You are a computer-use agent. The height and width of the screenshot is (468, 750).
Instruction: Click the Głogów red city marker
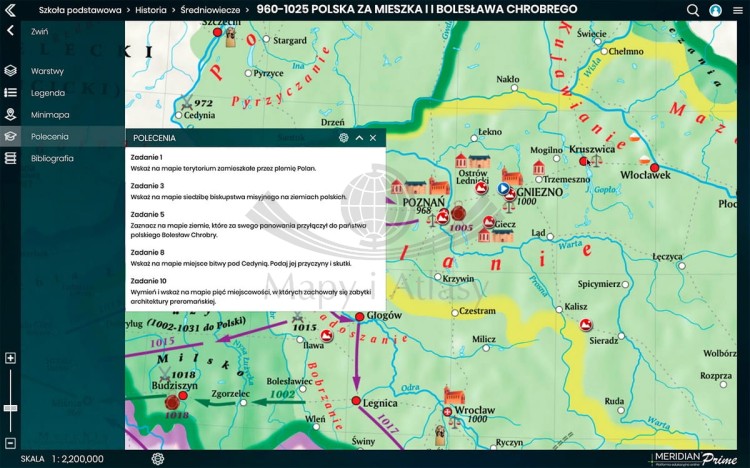pyautogui.click(x=360, y=316)
